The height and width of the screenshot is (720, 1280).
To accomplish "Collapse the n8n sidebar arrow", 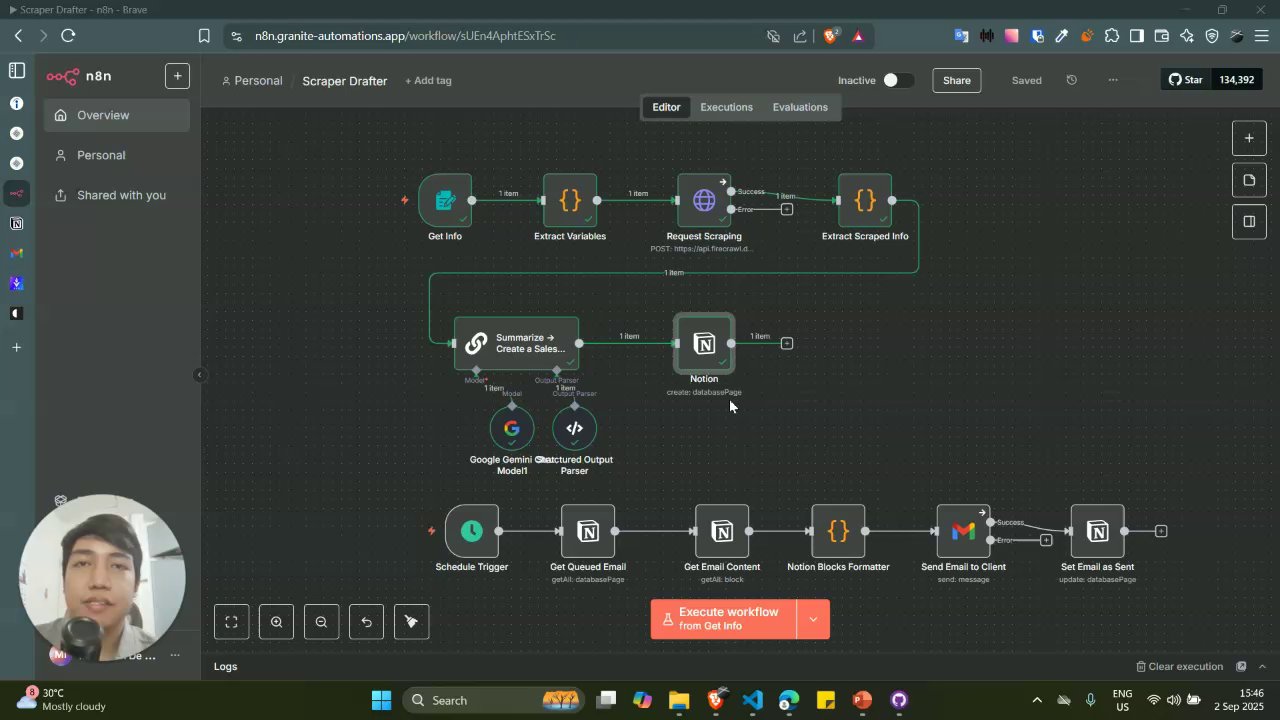I will (x=199, y=375).
